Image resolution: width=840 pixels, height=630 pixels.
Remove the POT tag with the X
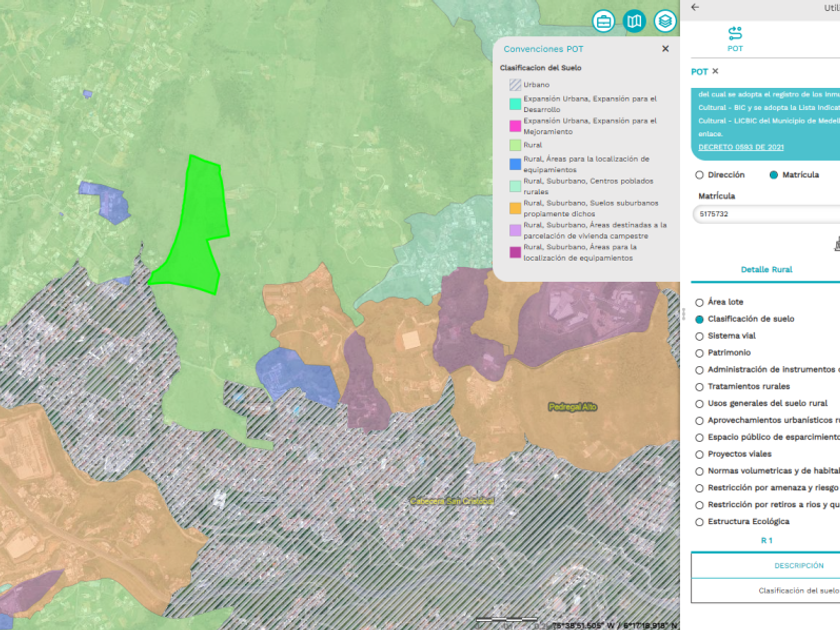pyautogui.click(x=715, y=71)
